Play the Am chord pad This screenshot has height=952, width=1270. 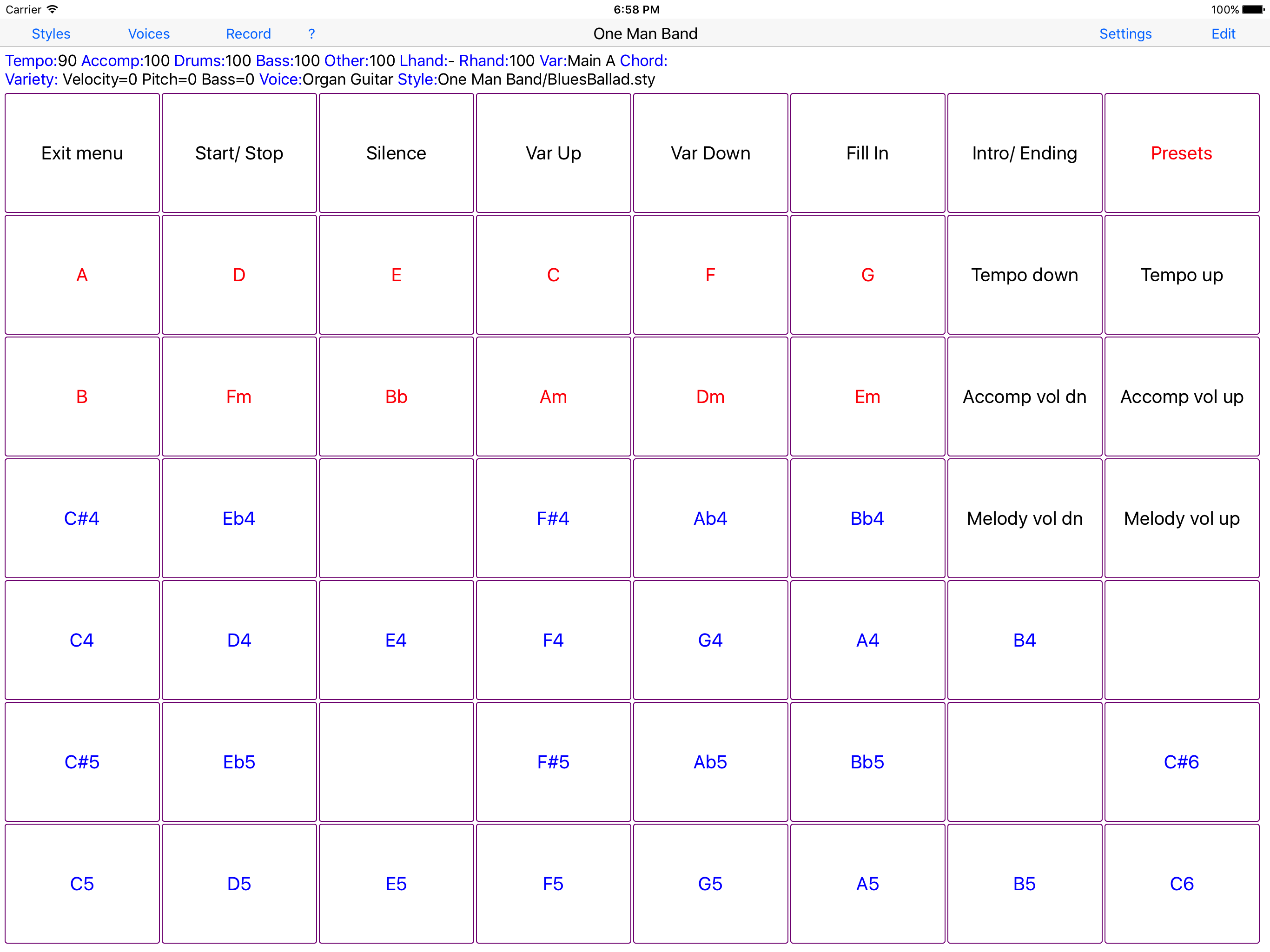coord(554,397)
